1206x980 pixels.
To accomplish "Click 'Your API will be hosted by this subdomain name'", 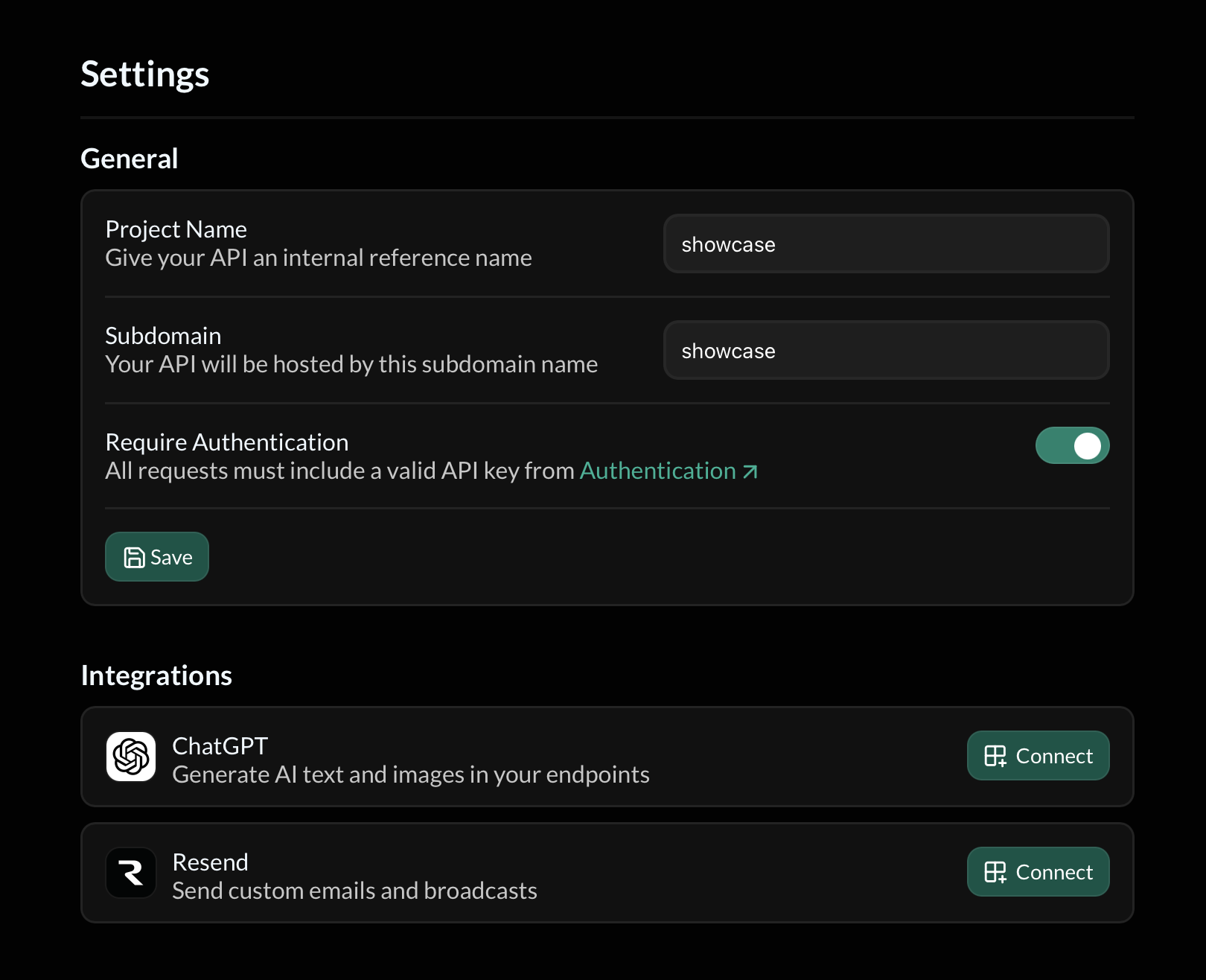I will tap(351, 364).
